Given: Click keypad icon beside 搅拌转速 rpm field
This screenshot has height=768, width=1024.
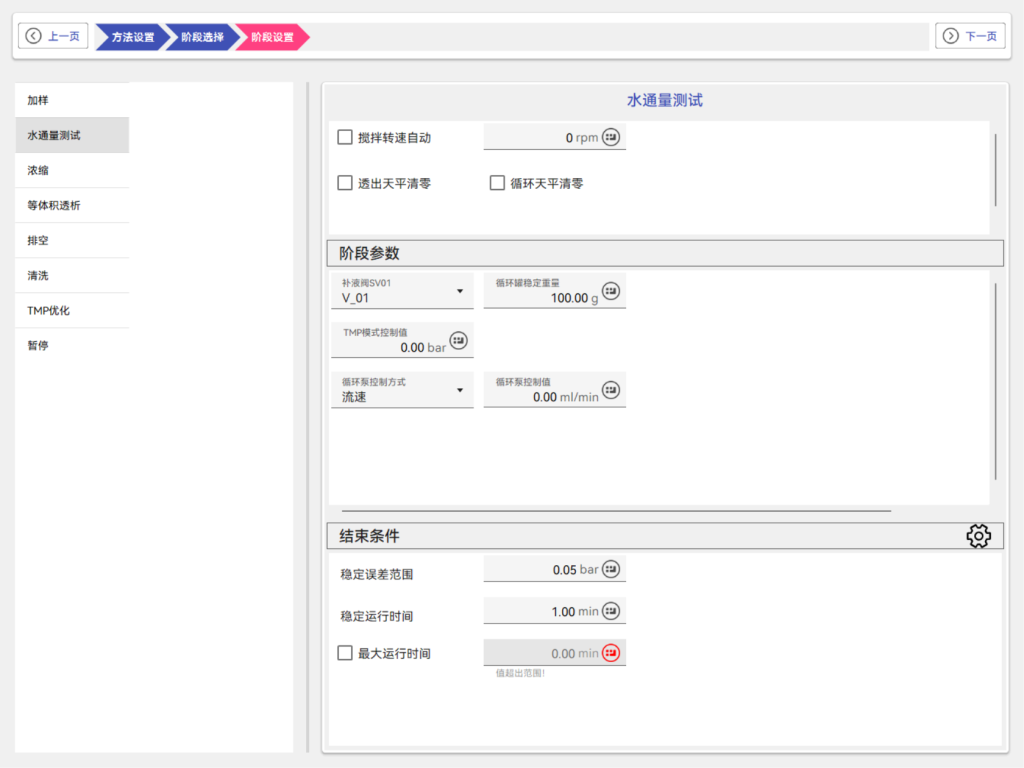Looking at the screenshot, I should 611,137.
